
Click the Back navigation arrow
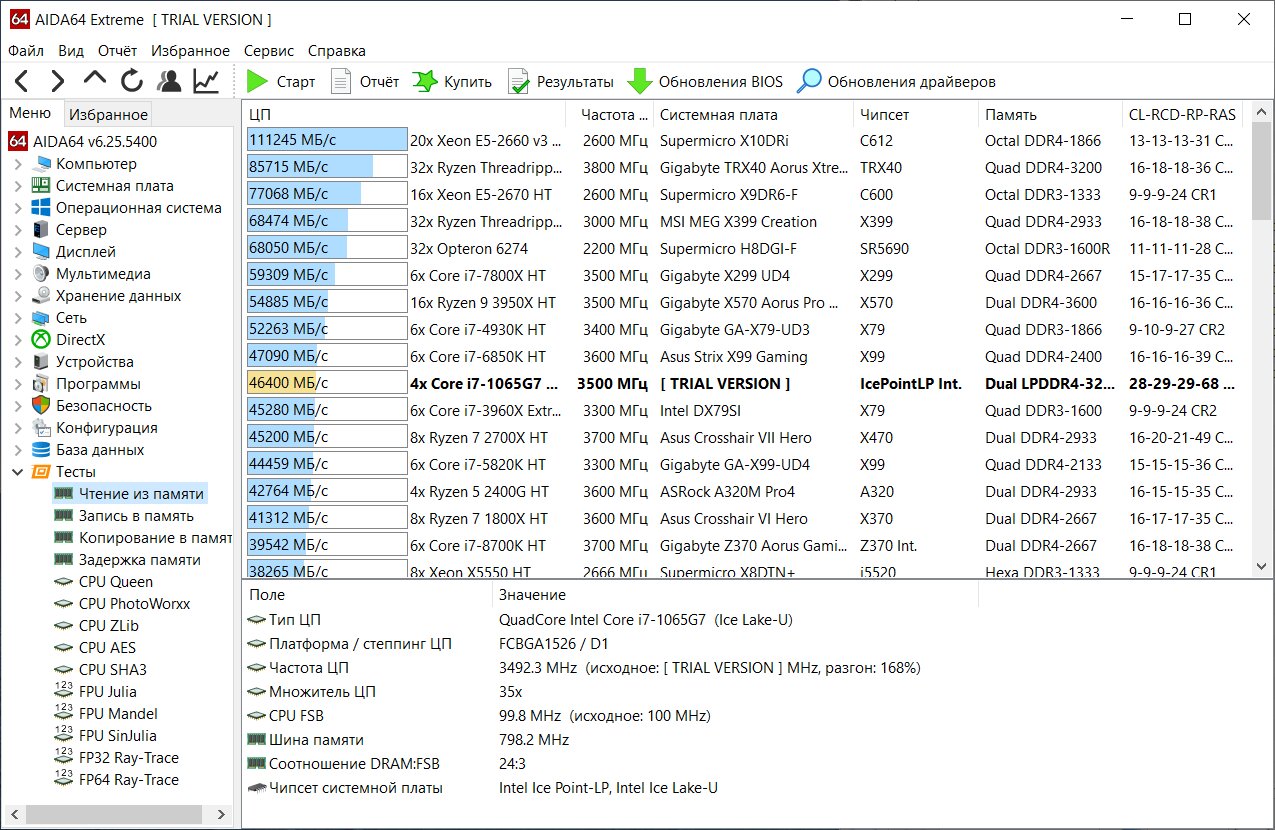pos(22,81)
